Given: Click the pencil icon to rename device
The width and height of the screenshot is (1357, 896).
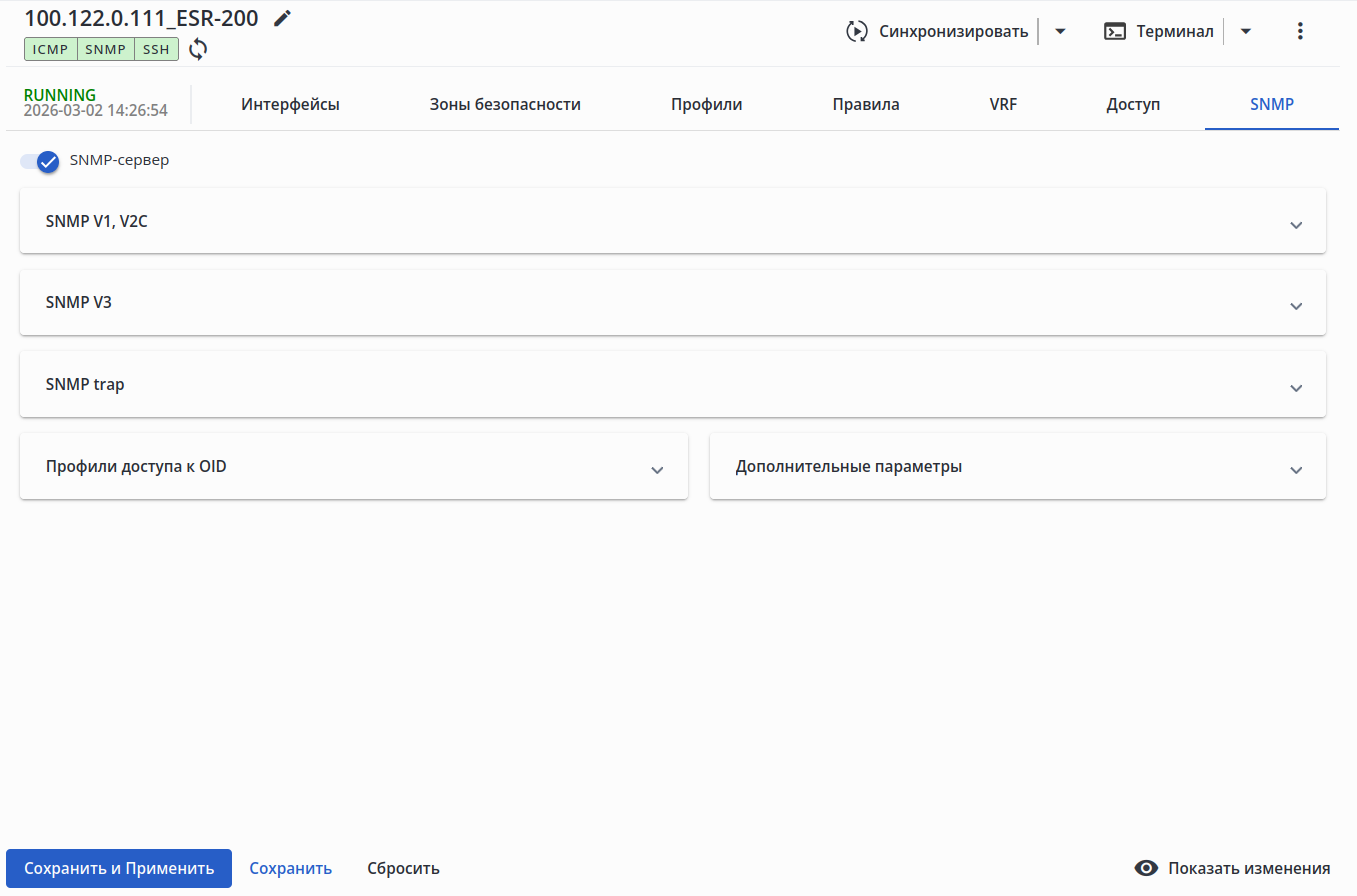Looking at the screenshot, I should tap(283, 18).
